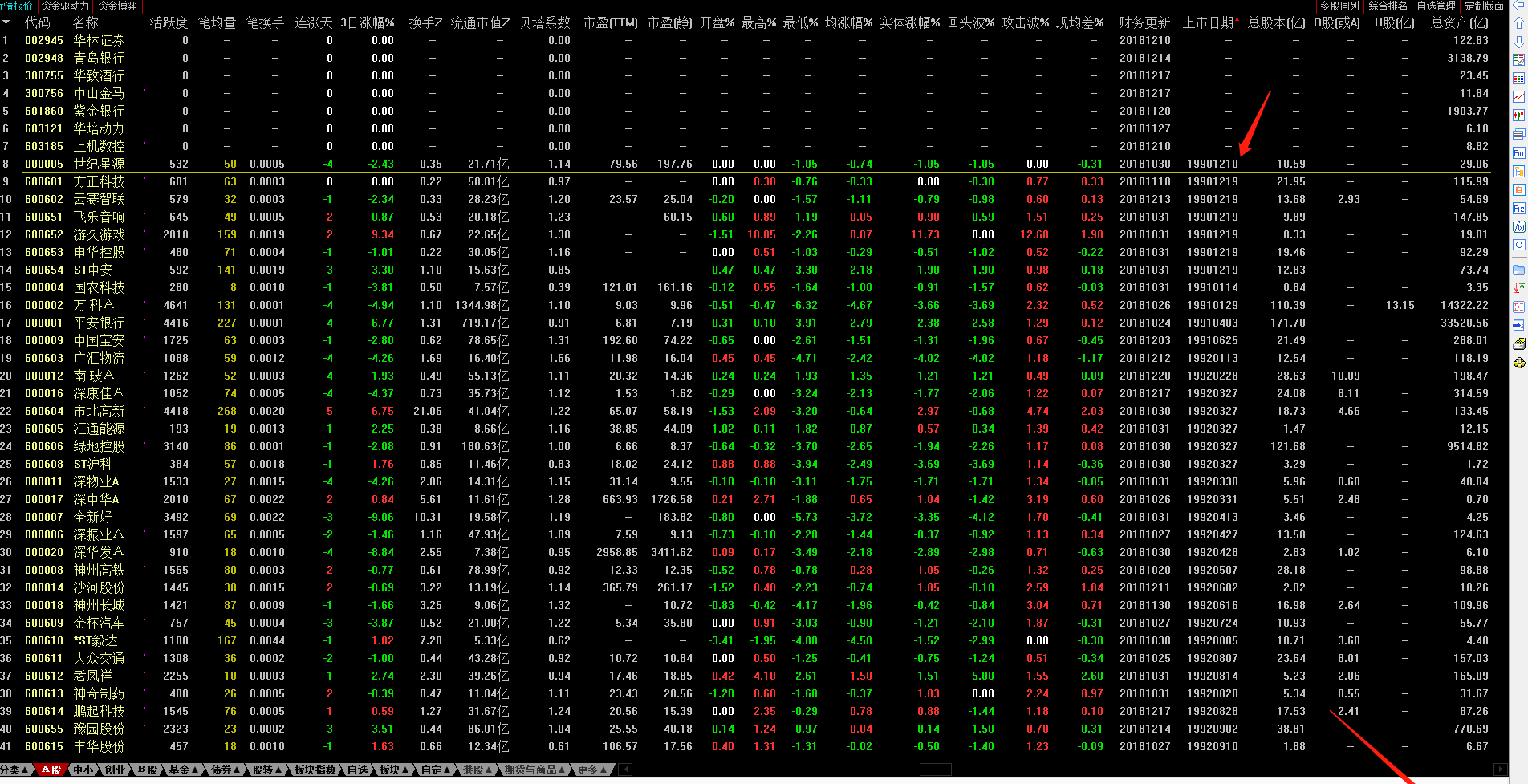This screenshot has width=1528, height=784.
Task: Click the orange 自 sidebar icon
Action: point(1518,189)
